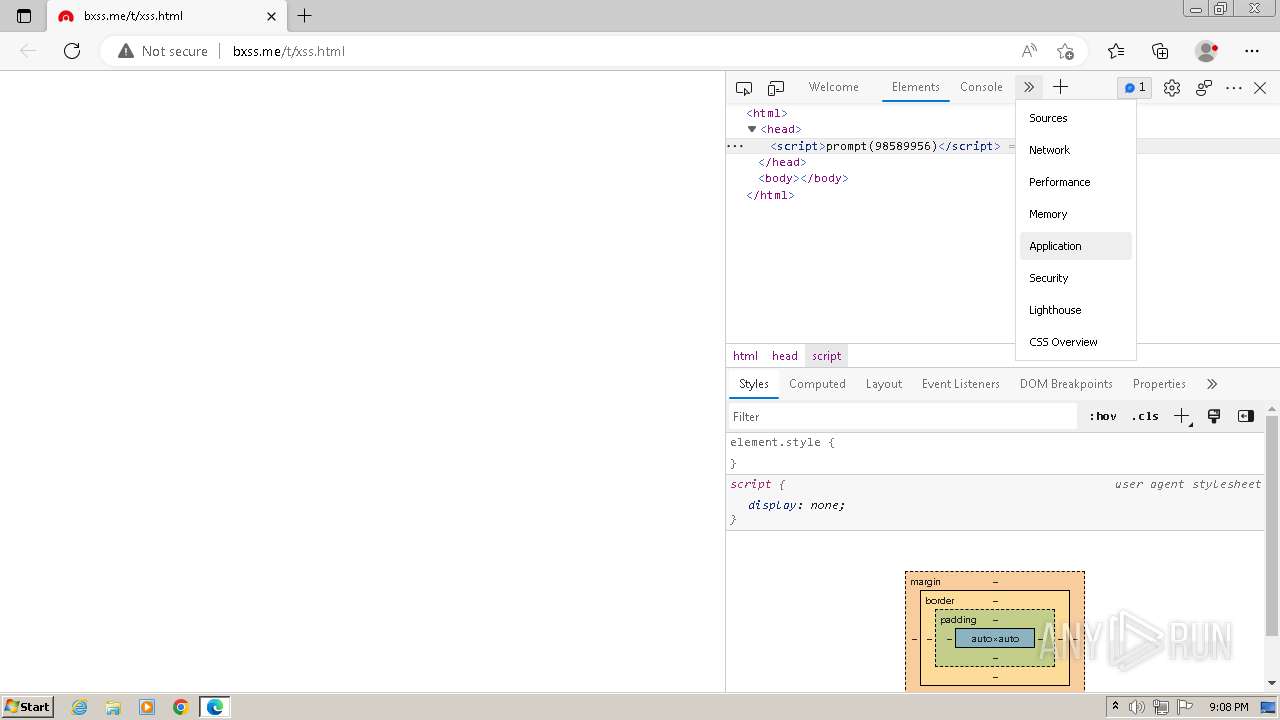Open the Layout pane tab
This screenshot has height=720, width=1280.
point(884,384)
